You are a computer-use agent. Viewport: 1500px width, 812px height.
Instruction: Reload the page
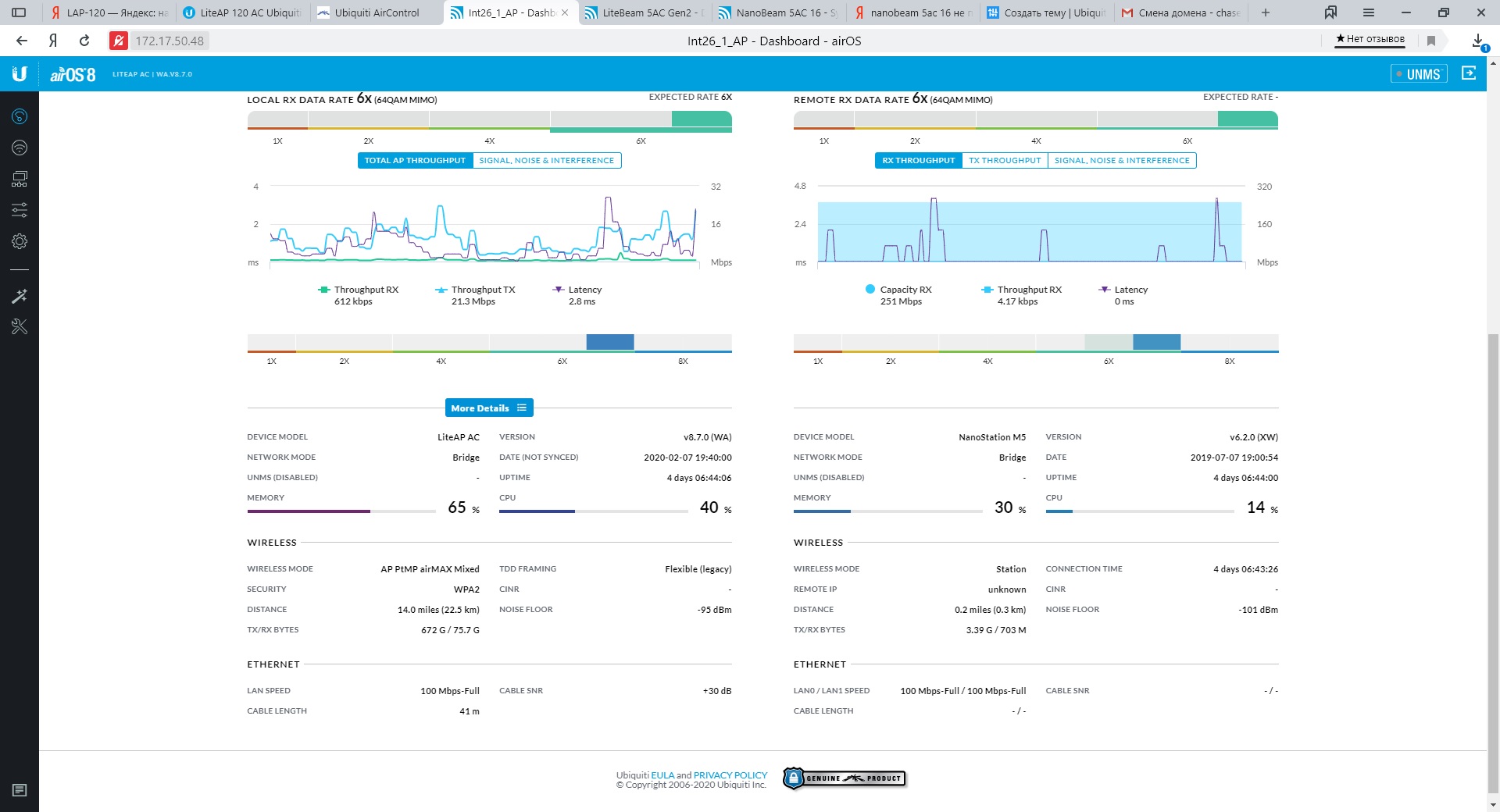click(84, 41)
